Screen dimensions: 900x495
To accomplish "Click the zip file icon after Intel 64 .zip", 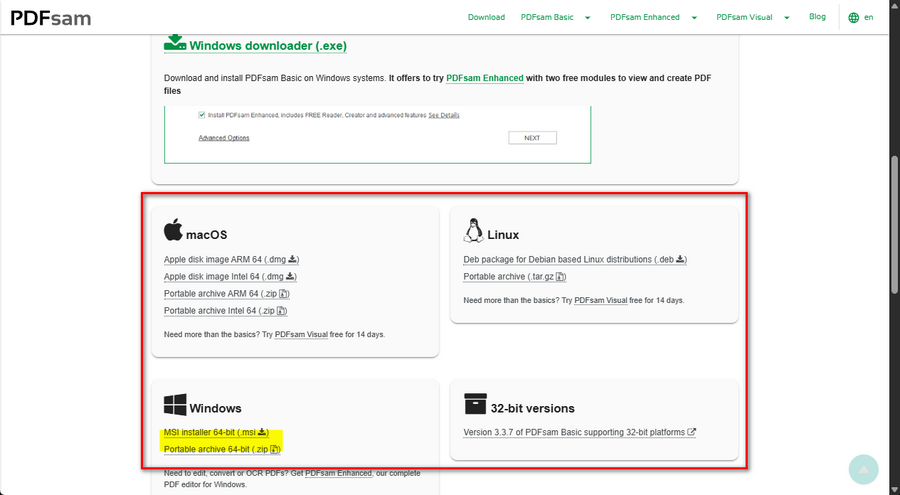I will click(x=281, y=311).
